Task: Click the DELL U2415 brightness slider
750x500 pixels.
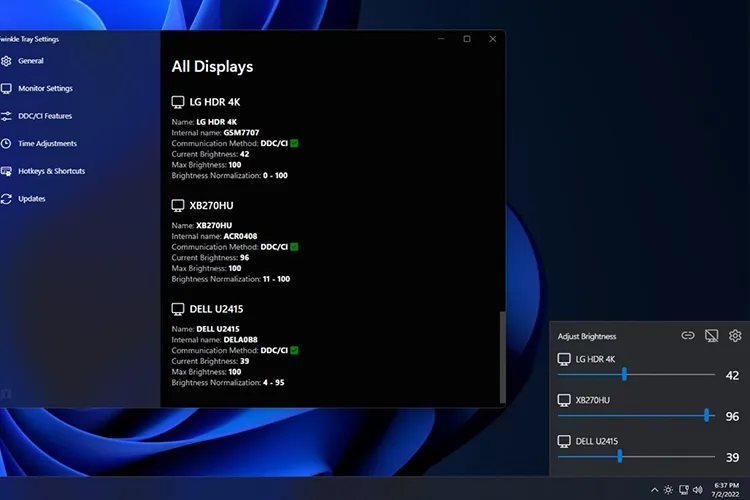Action: [x=620, y=456]
